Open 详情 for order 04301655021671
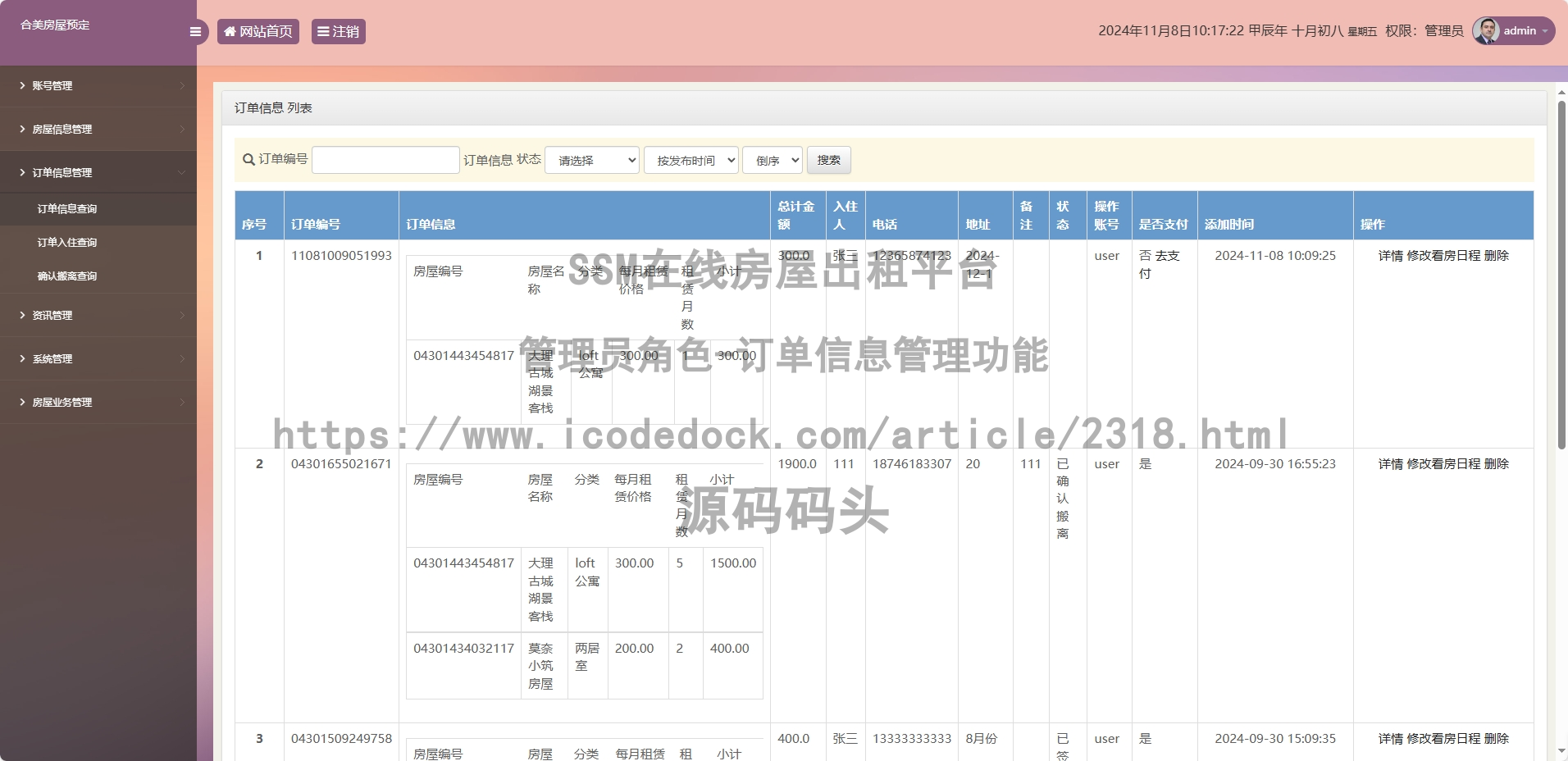 [x=1390, y=464]
